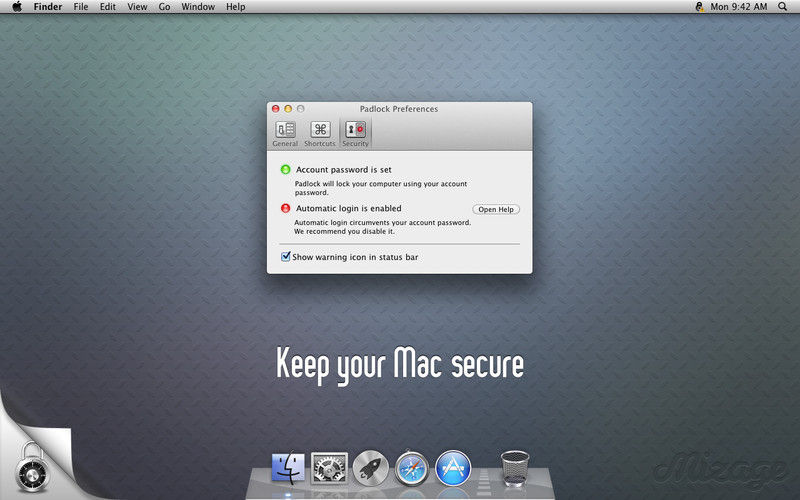Click the Padlock Preferences title bar
800x500 pixels.
pos(399,109)
